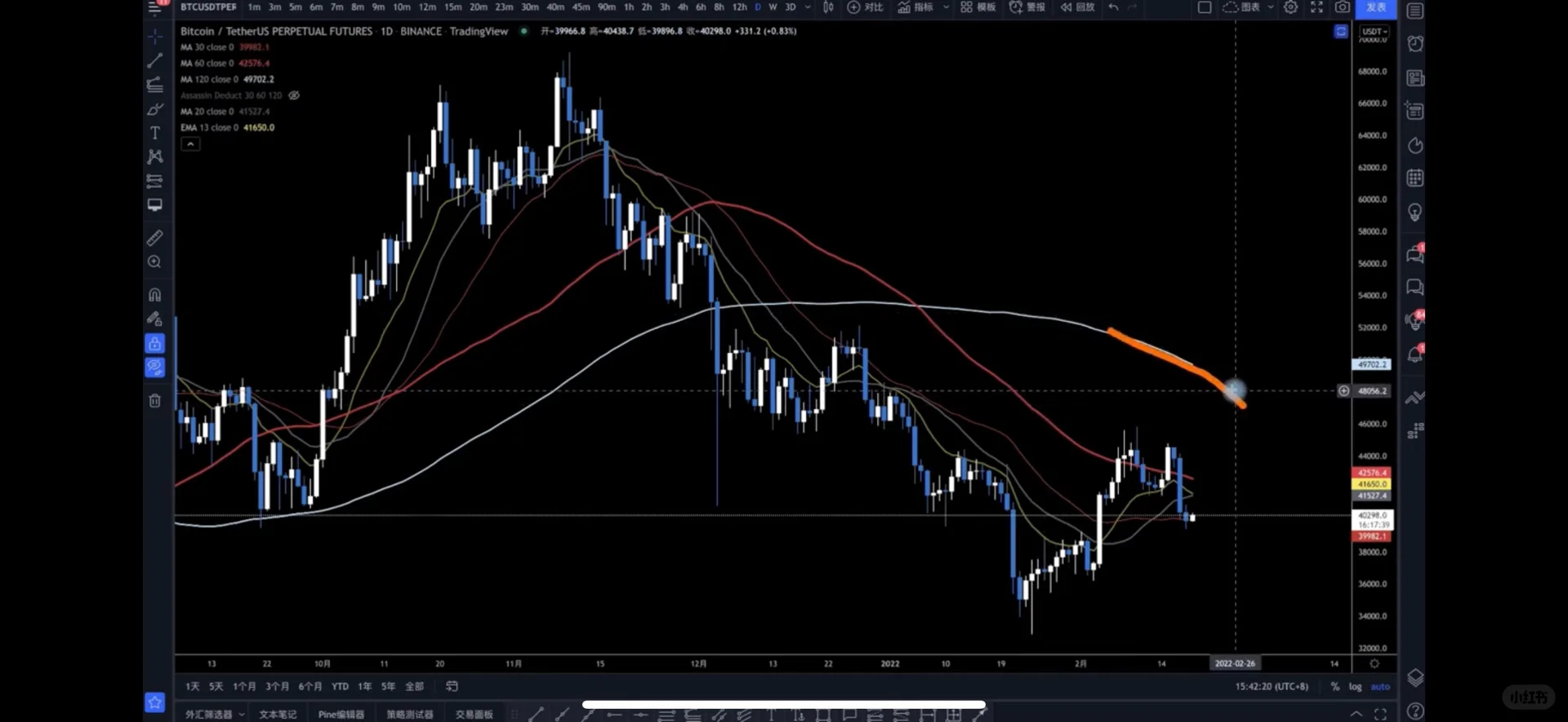
Task: Open chart settings gear
Action: point(1290,7)
